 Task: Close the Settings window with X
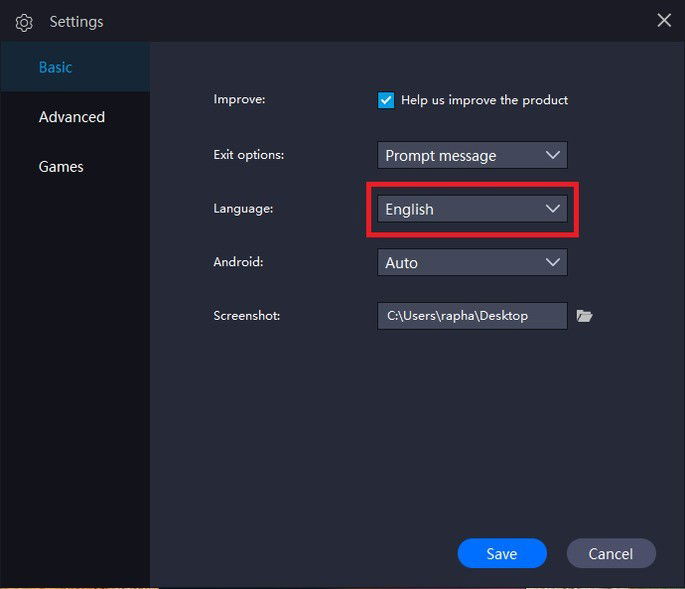664,20
